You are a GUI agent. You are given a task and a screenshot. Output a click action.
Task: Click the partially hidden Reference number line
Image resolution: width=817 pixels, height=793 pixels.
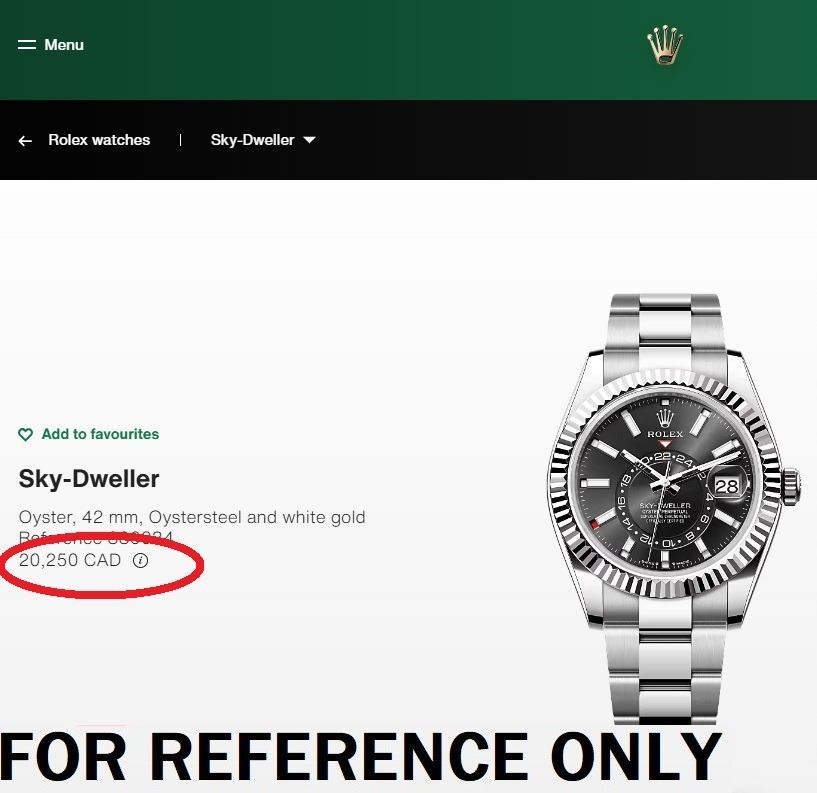pos(96,537)
